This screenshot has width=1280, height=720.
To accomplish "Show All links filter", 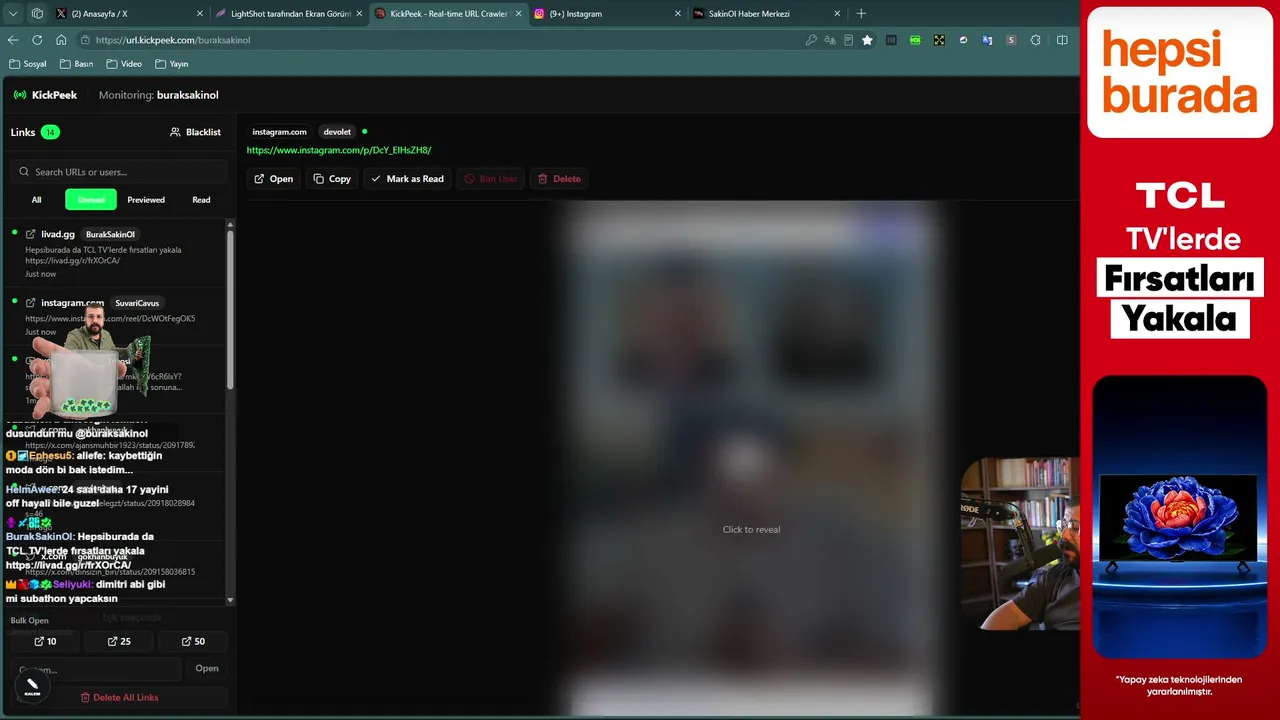I will point(36,200).
